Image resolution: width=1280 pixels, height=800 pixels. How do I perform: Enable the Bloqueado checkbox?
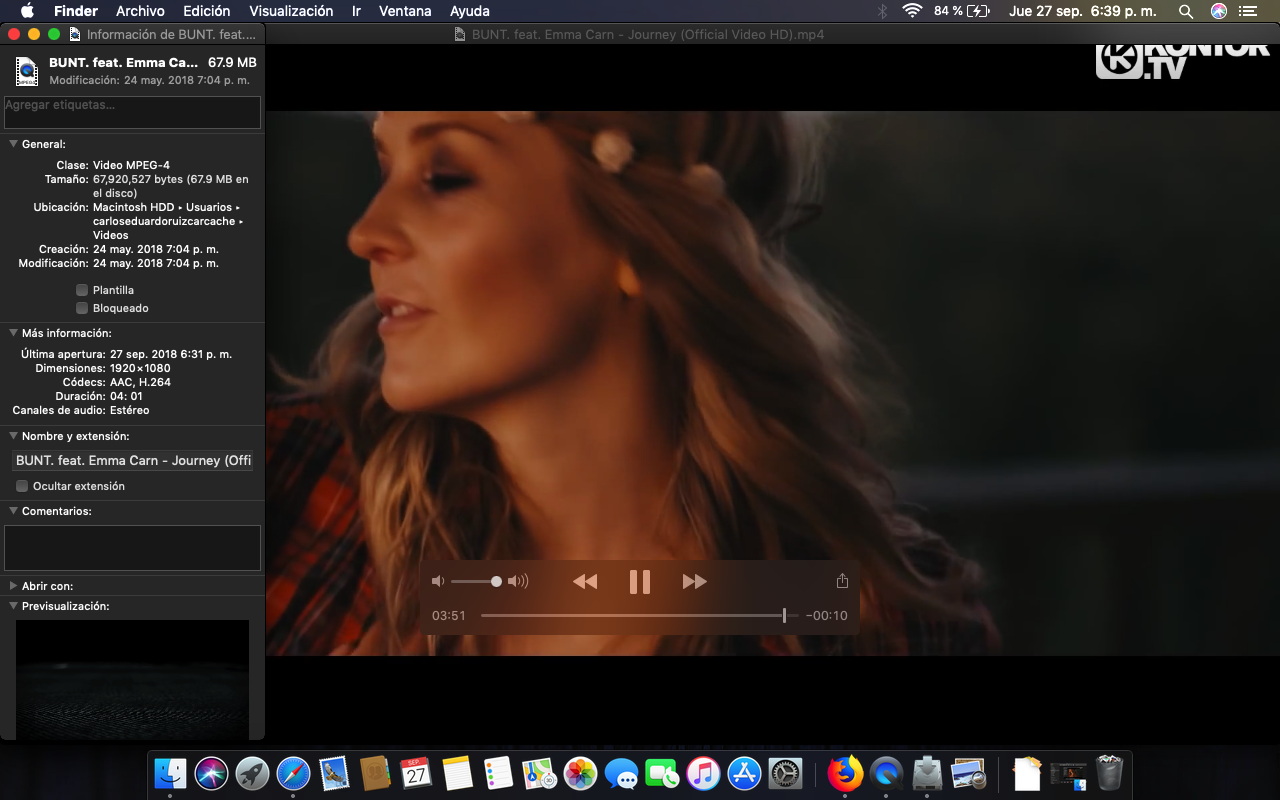[x=82, y=308]
